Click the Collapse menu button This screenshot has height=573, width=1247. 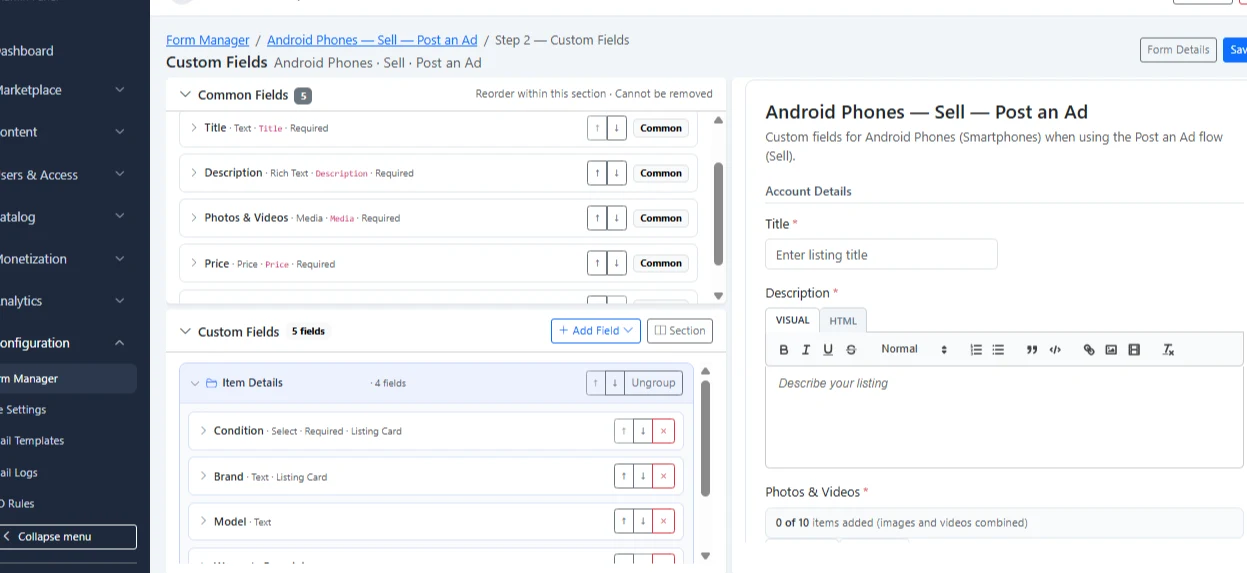click(67, 537)
